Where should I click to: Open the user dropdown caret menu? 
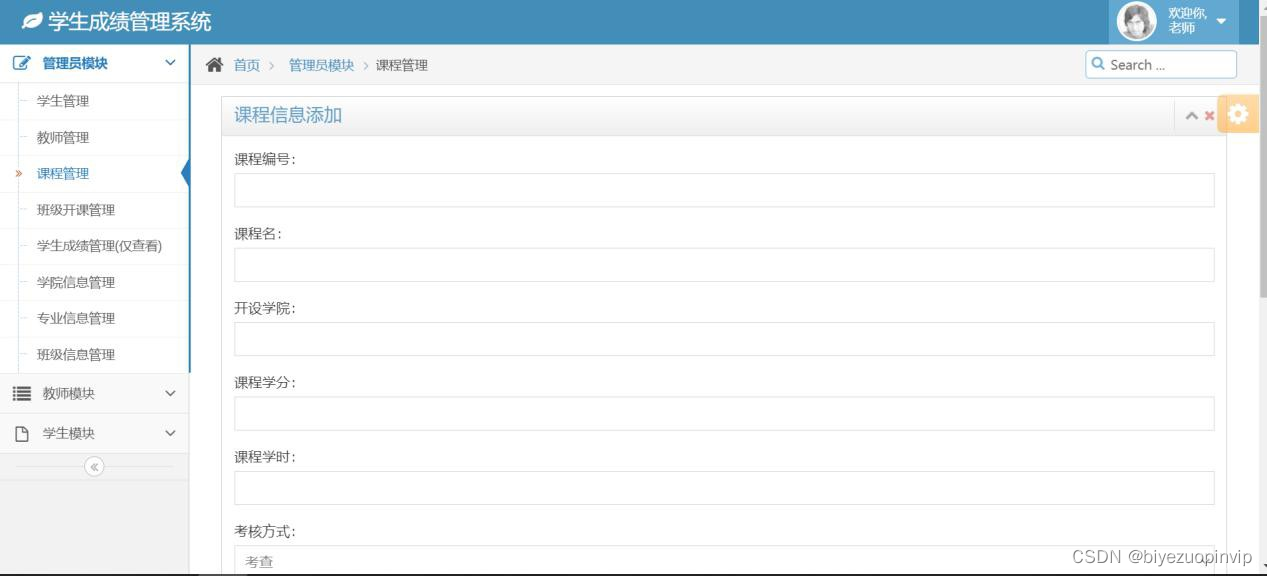tap(1221, 21)
